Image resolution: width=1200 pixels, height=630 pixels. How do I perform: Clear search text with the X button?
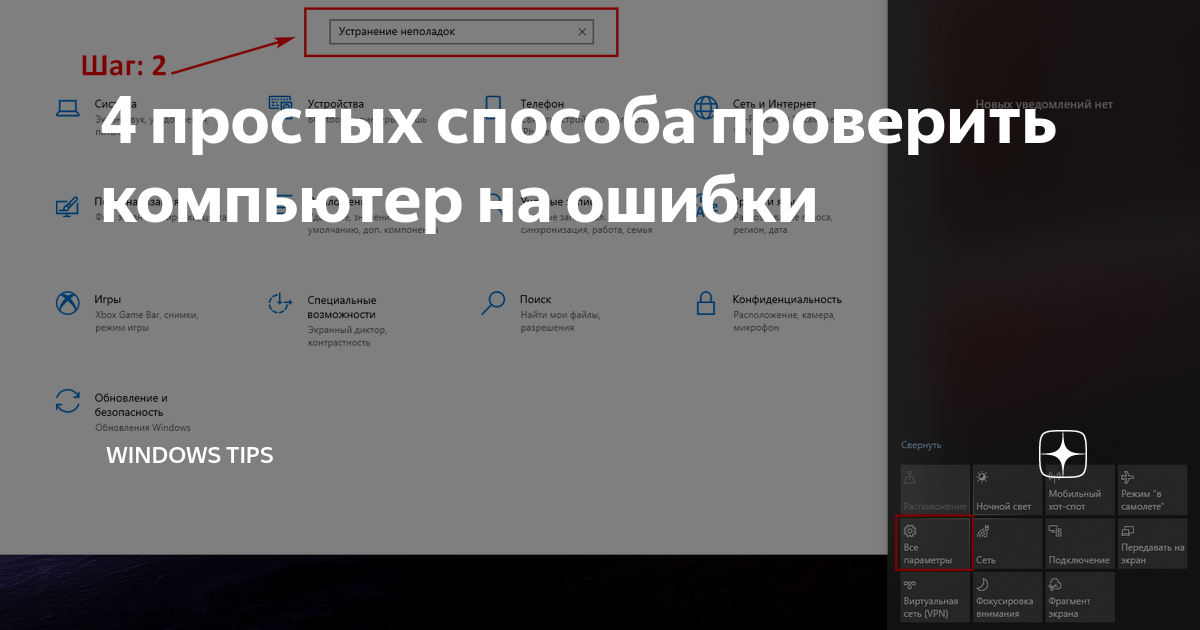(x=583, y=32)
